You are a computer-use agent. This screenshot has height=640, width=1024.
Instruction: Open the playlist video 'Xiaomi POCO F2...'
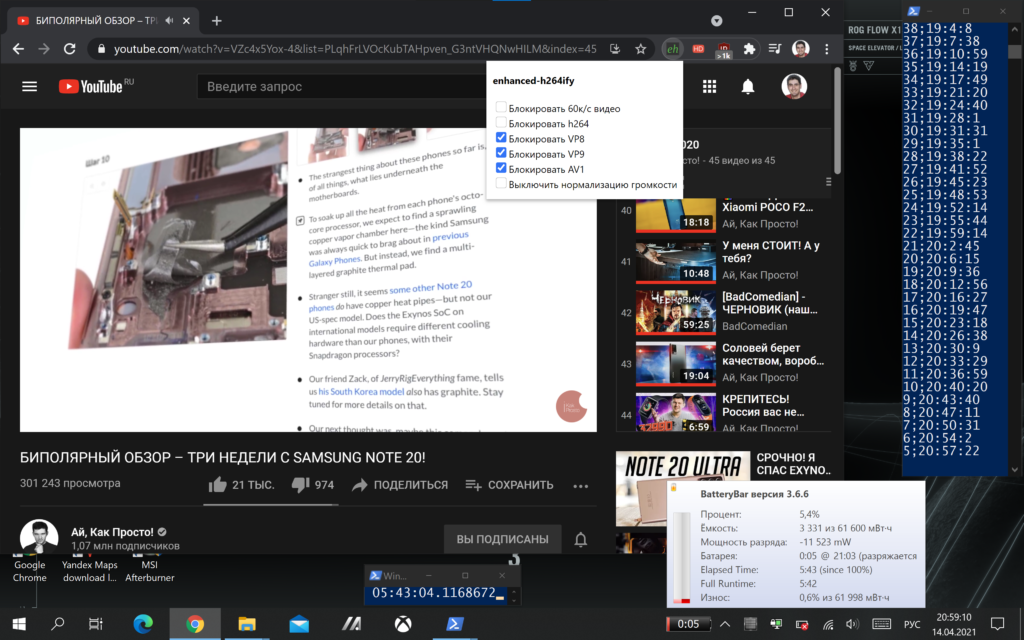tap(767, 207)
